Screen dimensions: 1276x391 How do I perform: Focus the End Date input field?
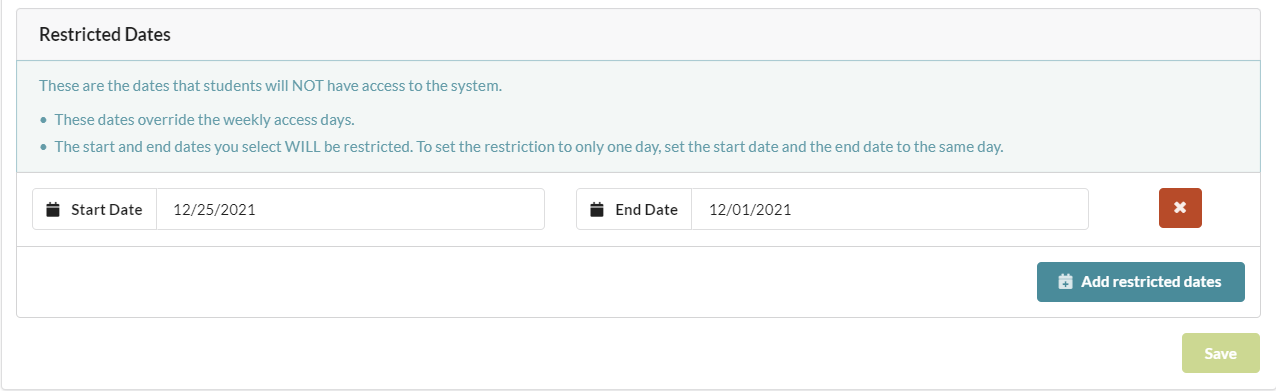click(x=890, y=210)
